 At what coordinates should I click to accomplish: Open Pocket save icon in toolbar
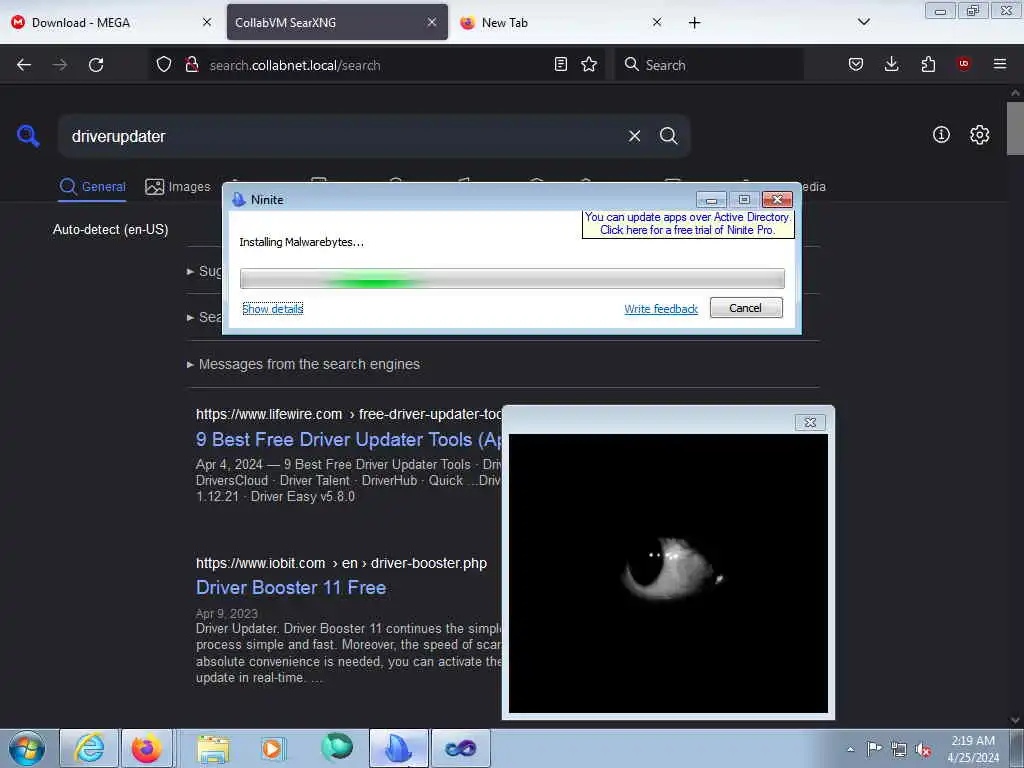click(x=856, y=64)
